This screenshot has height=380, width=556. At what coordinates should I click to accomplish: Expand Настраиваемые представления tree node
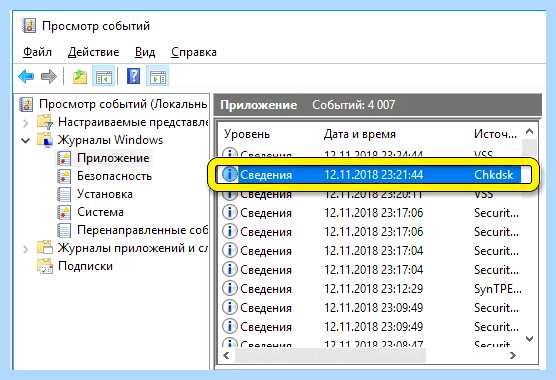click(26, 123)
